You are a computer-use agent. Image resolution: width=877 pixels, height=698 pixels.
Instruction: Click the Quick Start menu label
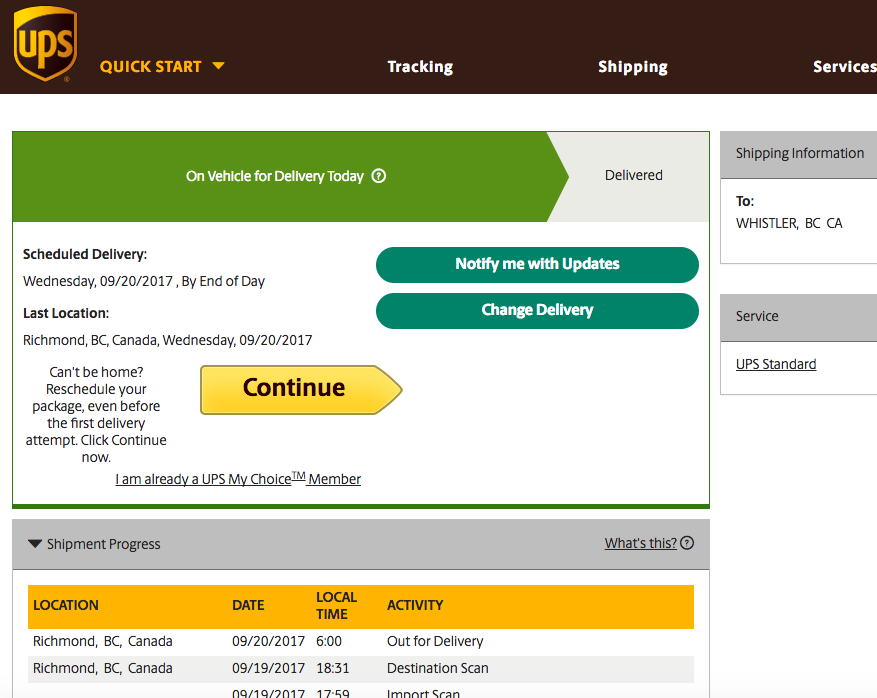[x=150, y=67]
